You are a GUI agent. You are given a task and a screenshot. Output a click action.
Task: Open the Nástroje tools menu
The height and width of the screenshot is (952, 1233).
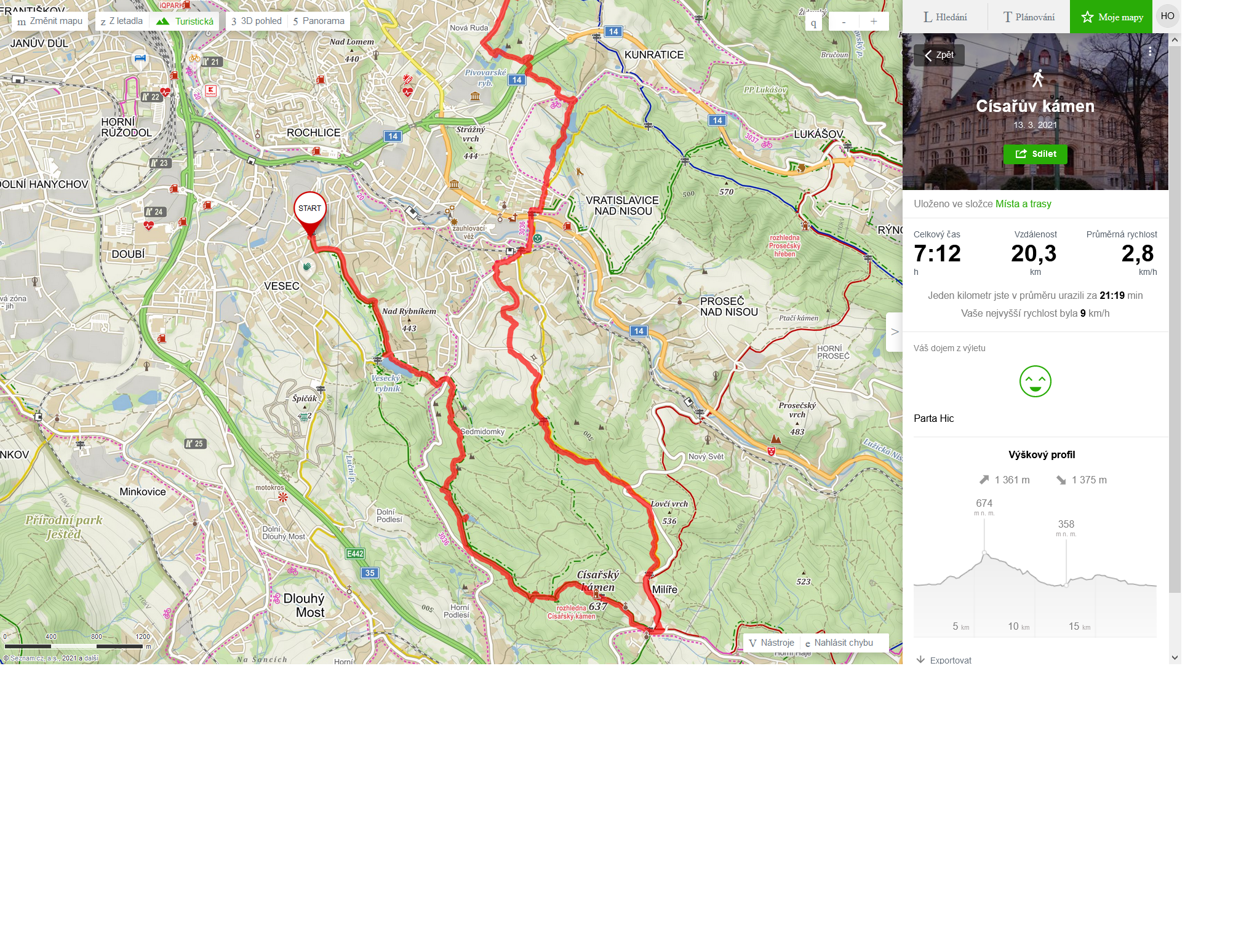772,643
